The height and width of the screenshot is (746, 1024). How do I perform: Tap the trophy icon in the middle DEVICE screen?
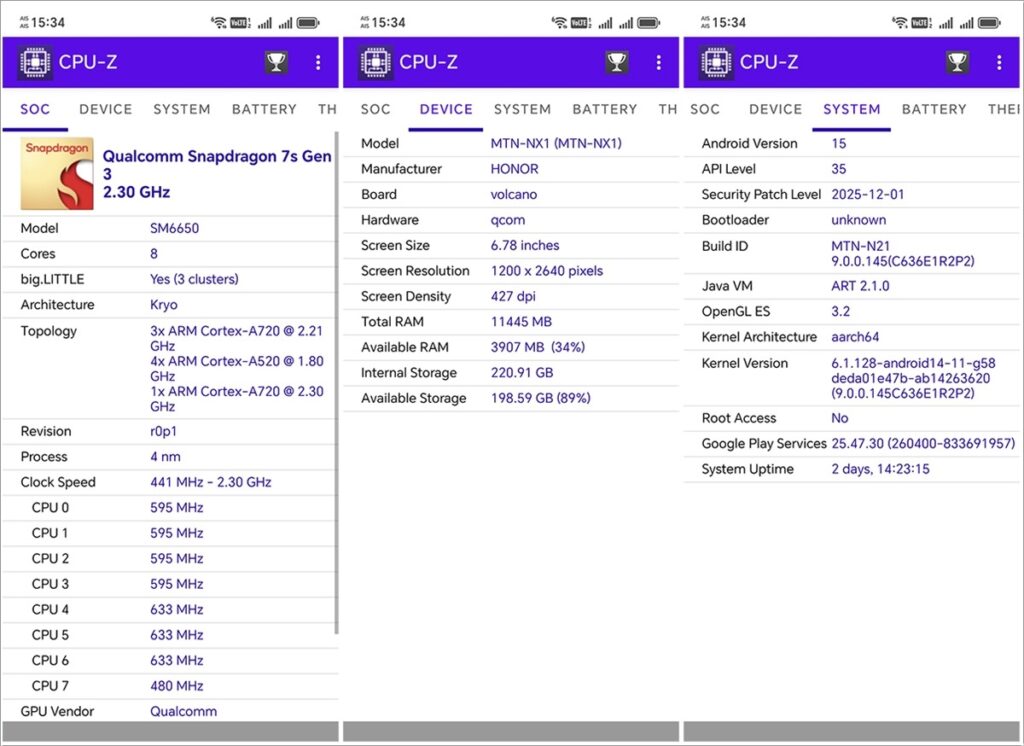point(617,62)
